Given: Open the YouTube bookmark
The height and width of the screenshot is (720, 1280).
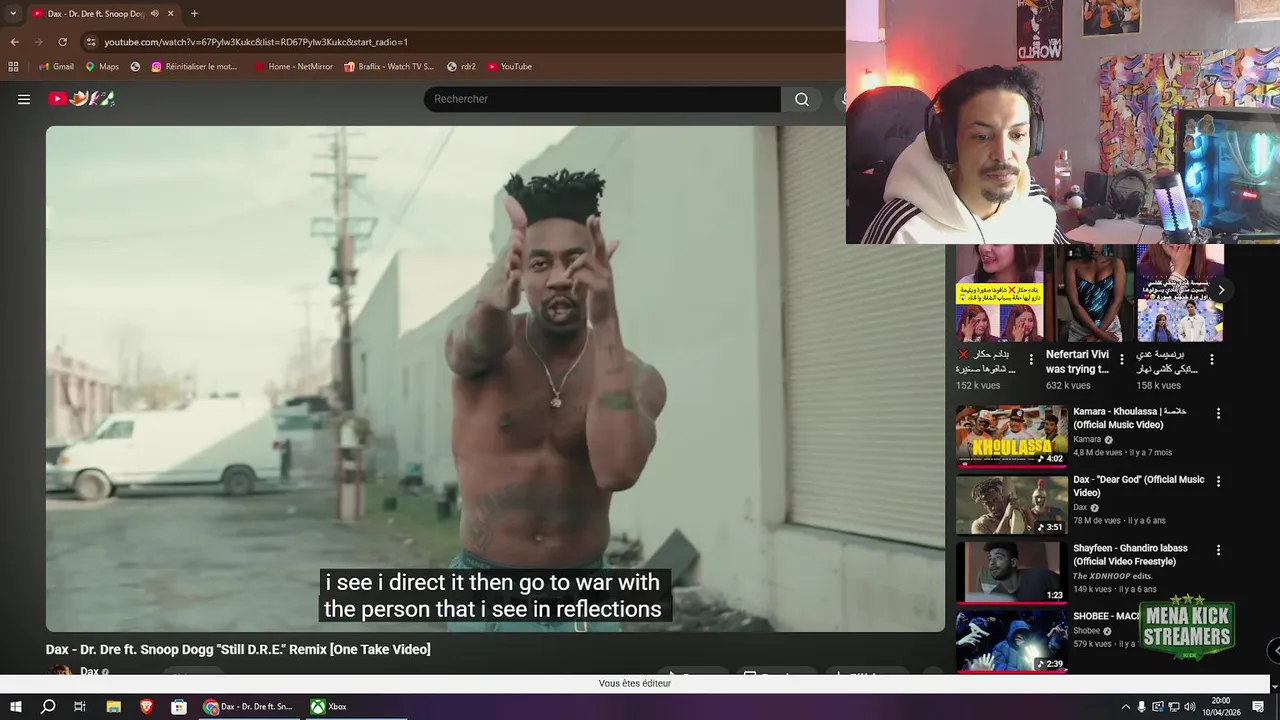Looking at the screenshot, I should pos(509,67).
